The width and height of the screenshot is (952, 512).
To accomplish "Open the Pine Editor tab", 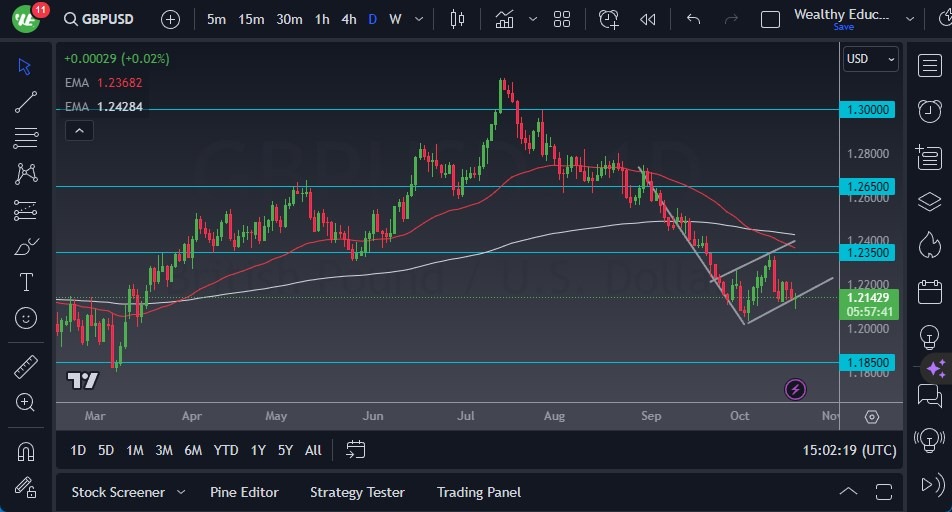I will (244, 492).
